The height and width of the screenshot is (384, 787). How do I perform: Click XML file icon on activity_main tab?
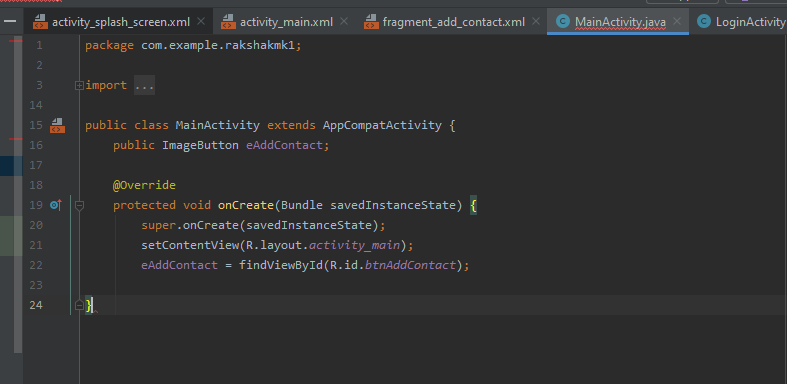pos(228,22)
